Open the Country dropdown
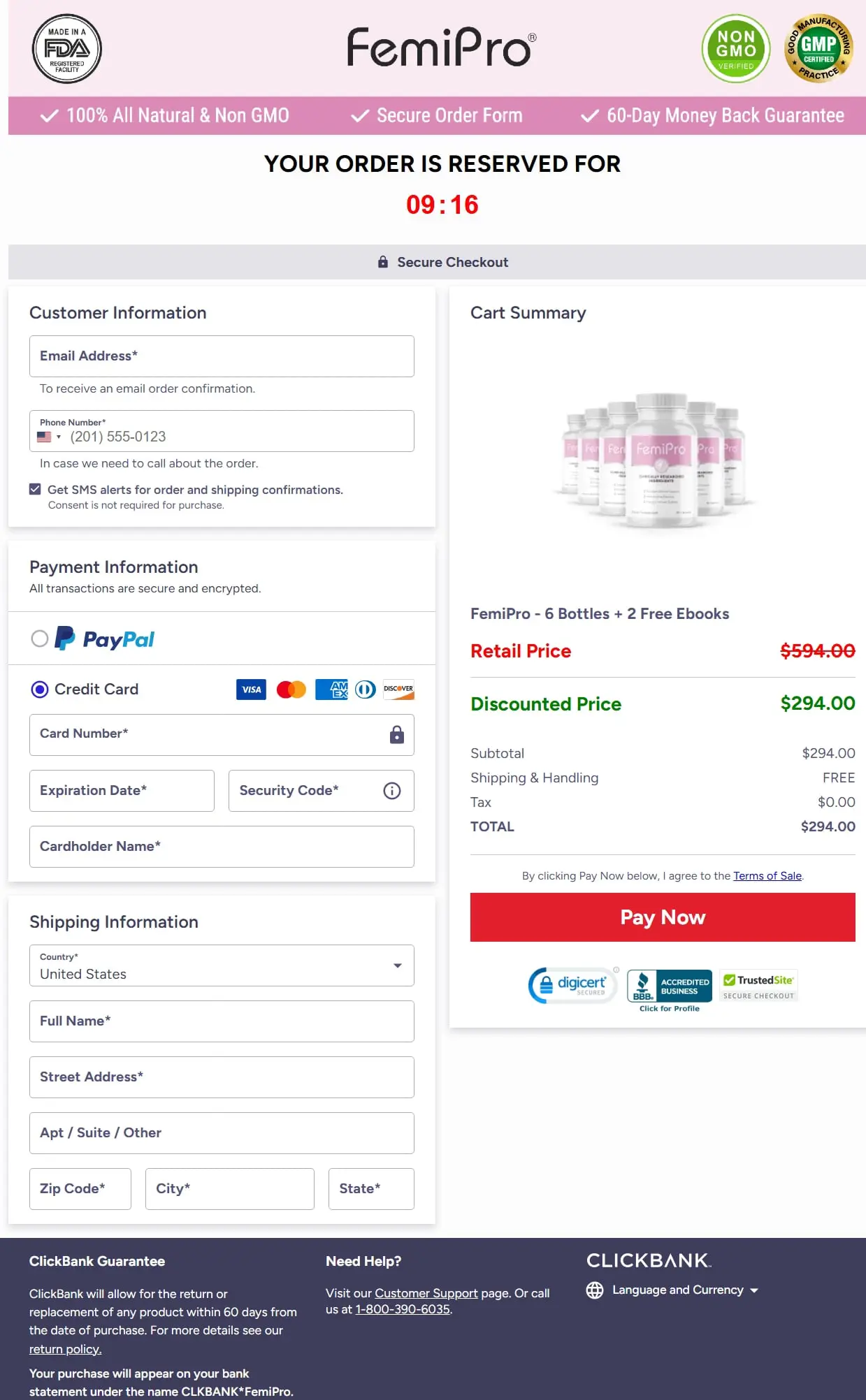 (x=398, y=965)
